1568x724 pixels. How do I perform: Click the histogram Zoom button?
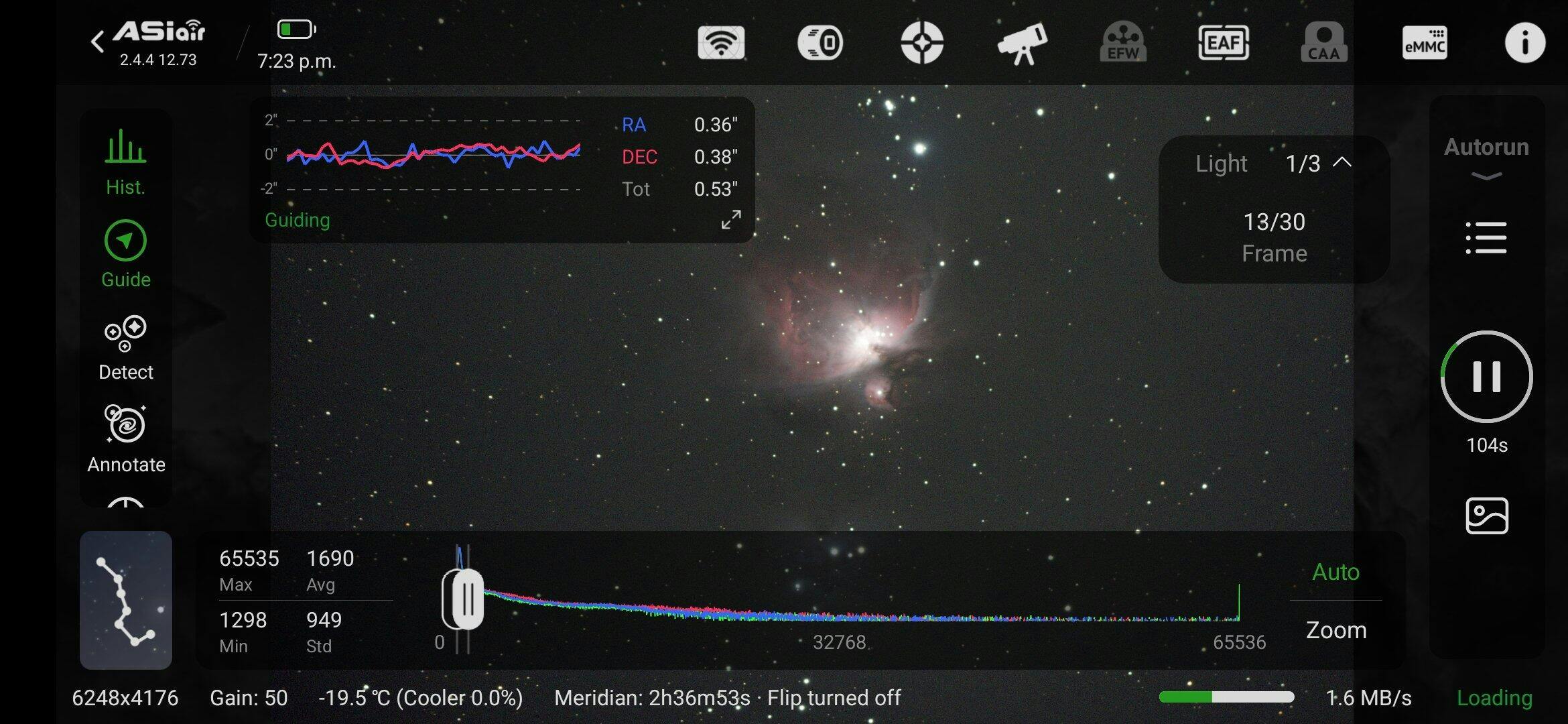point(1335,630)
